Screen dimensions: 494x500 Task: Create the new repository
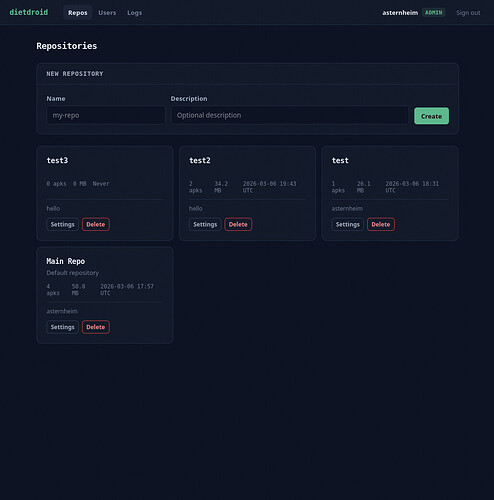[x=431, y=116]
